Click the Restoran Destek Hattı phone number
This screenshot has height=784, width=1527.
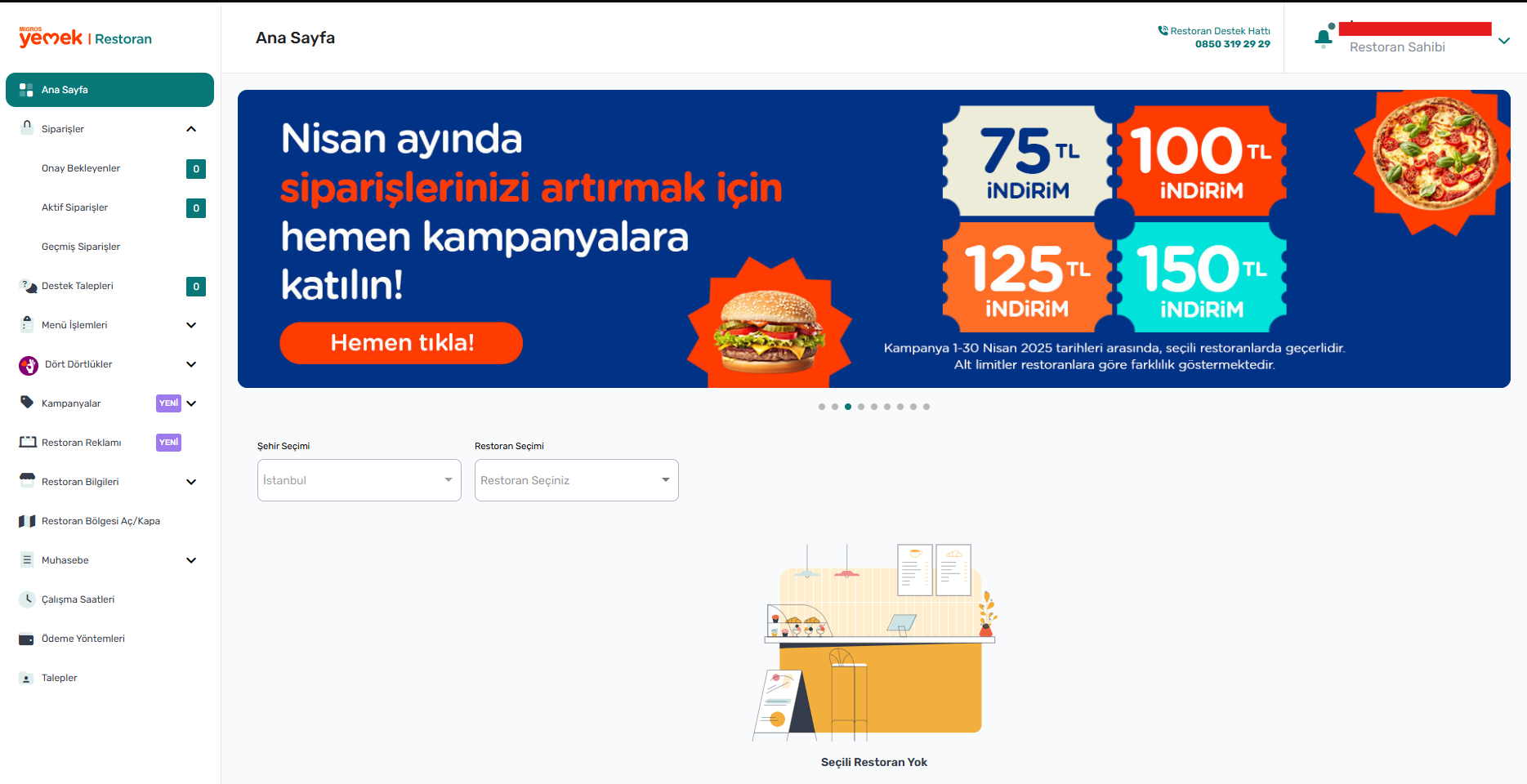point(1232,44)
